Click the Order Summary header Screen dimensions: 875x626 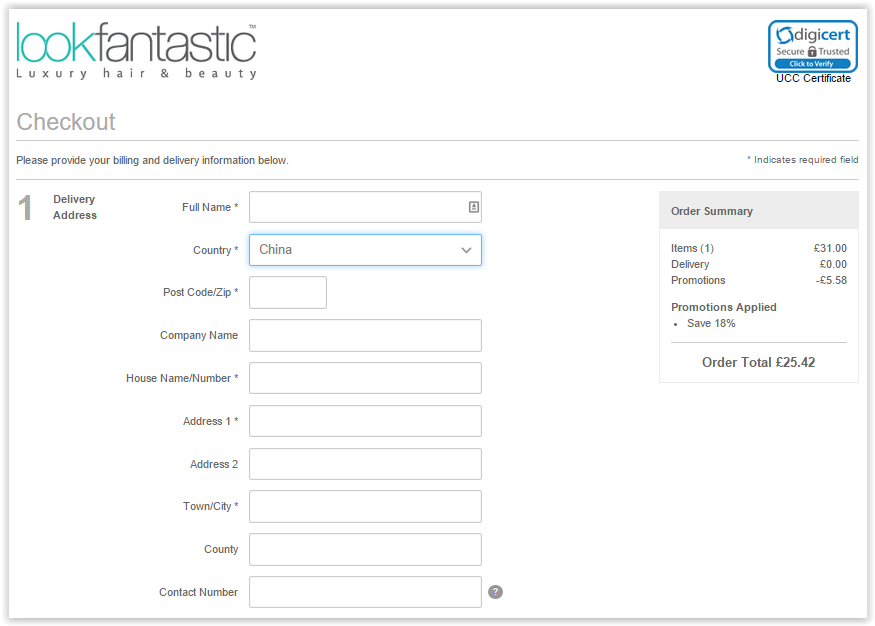point(758,211)
